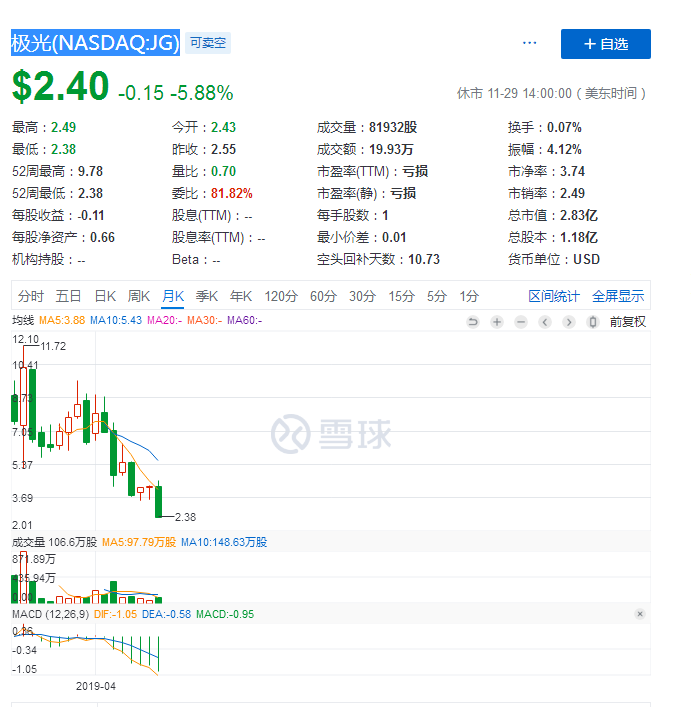Open the 120分 chart interval
The height and width of the screenshot is (707, 691).
click(281, 296)
